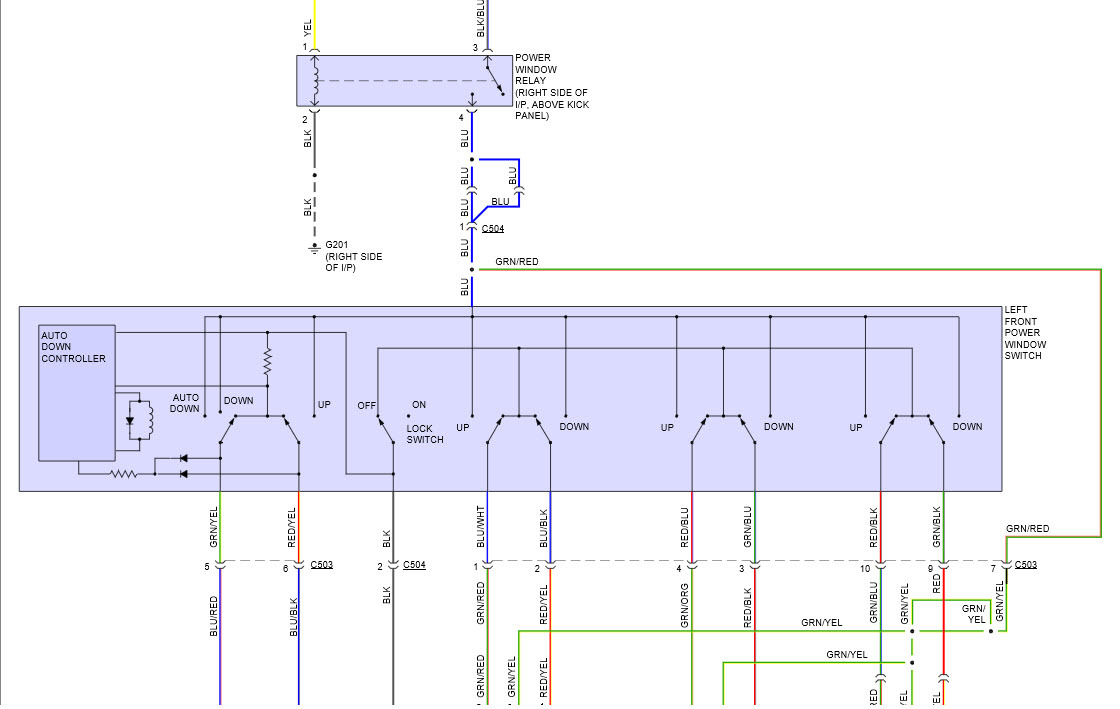This screenshot has height=709, width=1120.
Task: Click connector pin number 10
Action: click(865, 569)
